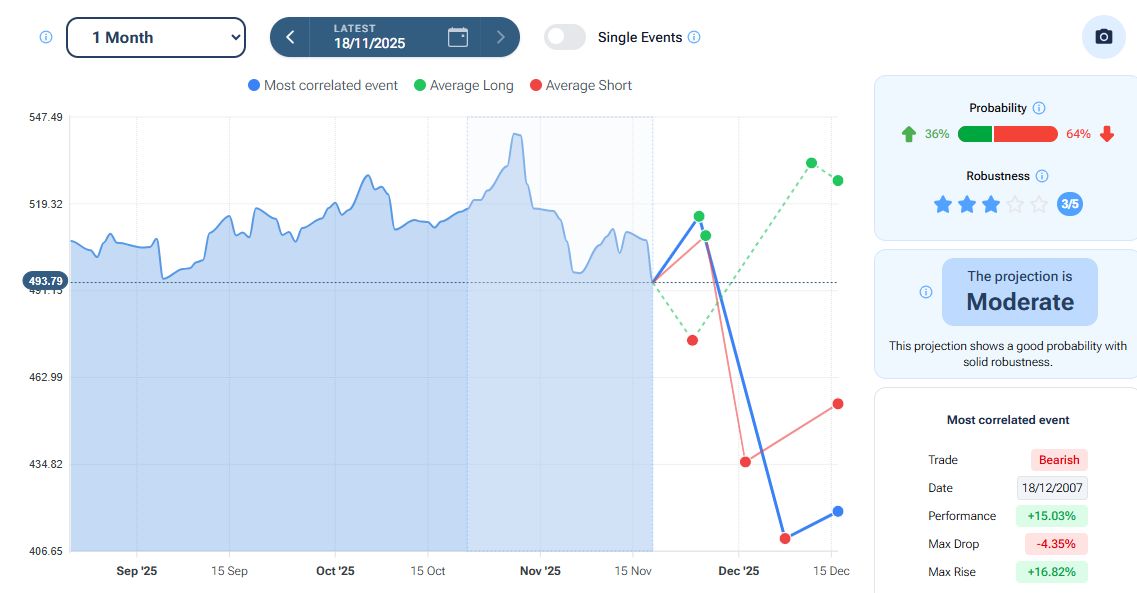The image size is (1137, 593).
Task: Click info icon next to Probability
Action: tap(1038, 108)
